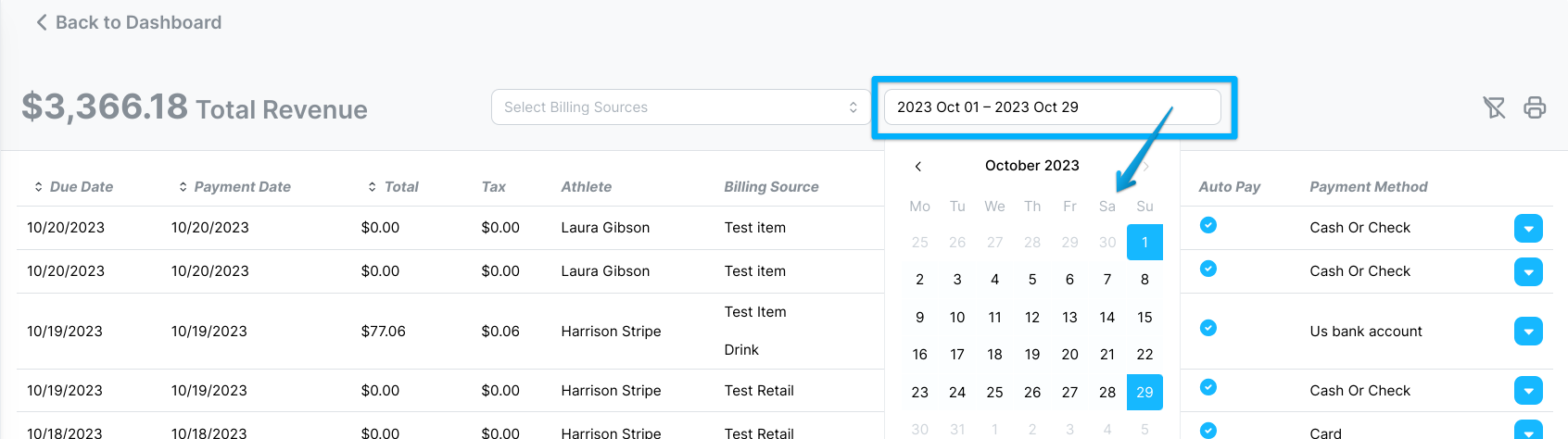Screen dimensions: 1568x439
Task: Click the Drink billing source
Action: tap(741, 350)
